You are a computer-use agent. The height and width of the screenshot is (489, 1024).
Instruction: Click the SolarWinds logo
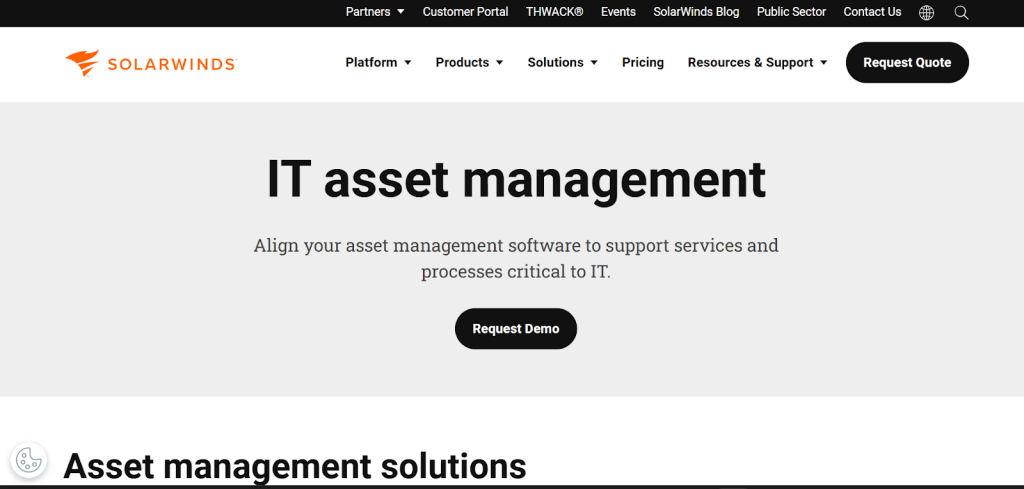(x=150, y=63)
